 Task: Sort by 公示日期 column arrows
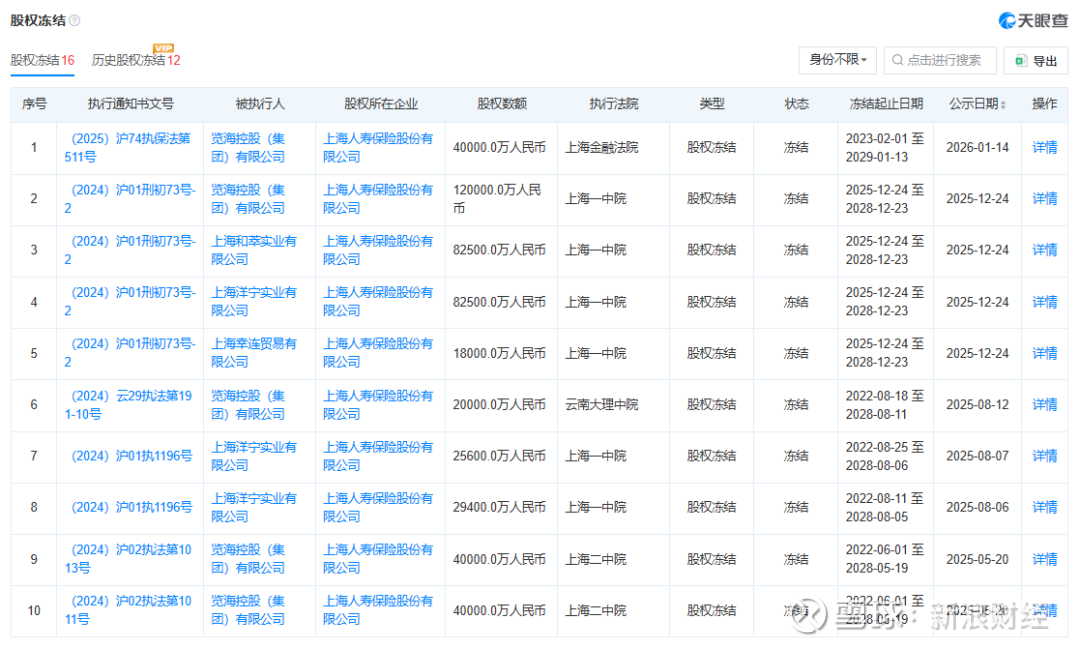tap(1003, 105)
